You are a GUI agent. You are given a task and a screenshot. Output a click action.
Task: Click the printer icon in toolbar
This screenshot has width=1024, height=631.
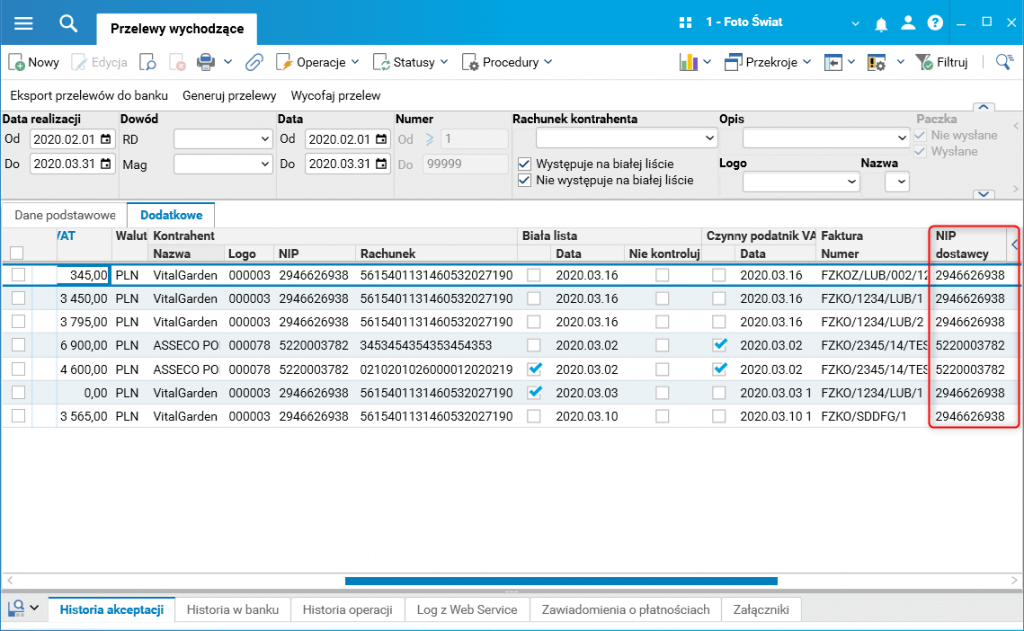206,62
